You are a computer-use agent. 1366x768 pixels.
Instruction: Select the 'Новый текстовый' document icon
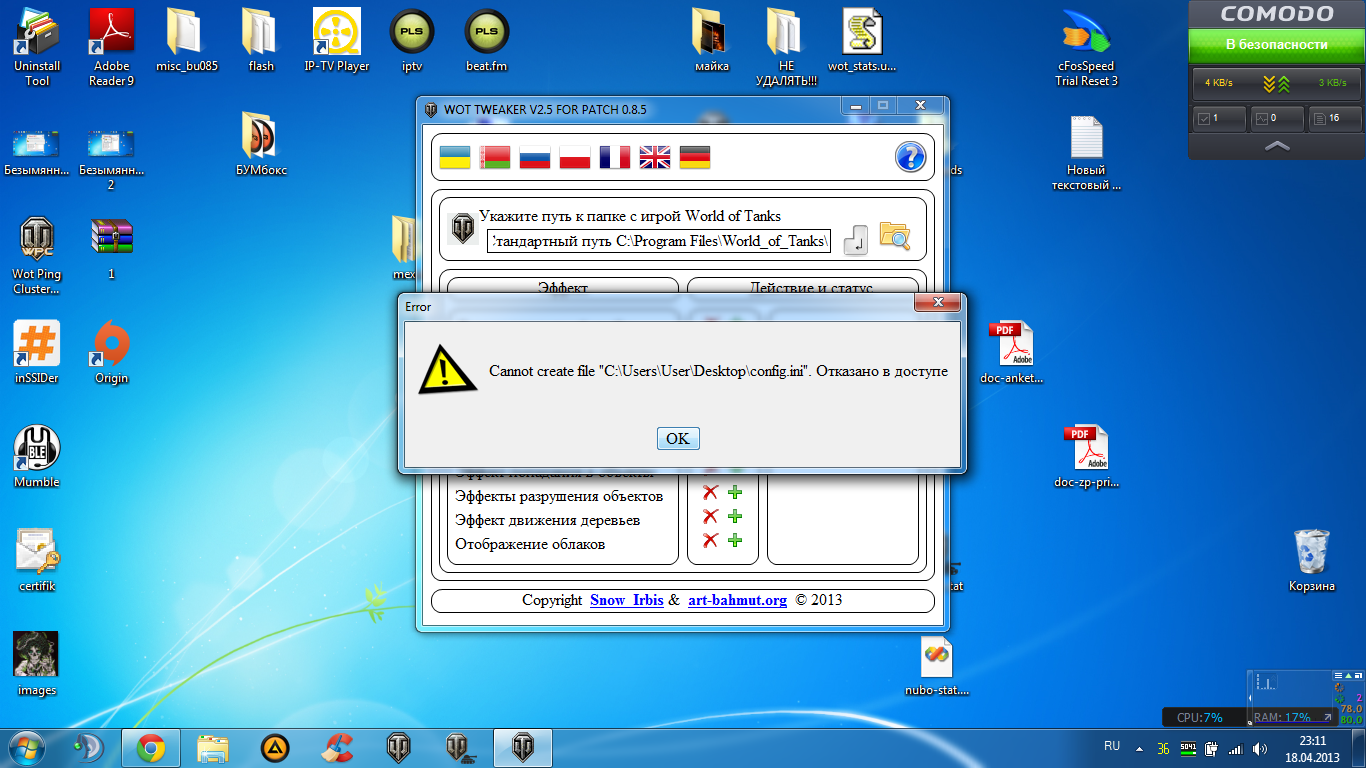click(x=1087, y=152)
